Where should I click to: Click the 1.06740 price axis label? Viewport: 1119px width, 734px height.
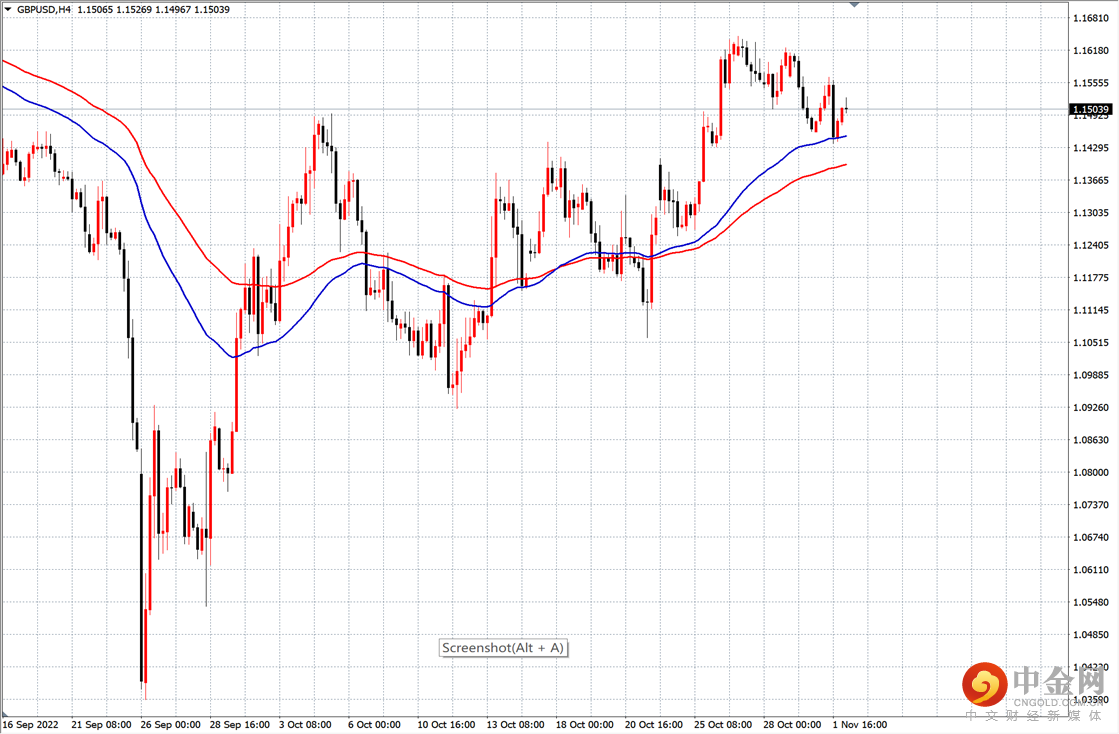(1090, 537)
